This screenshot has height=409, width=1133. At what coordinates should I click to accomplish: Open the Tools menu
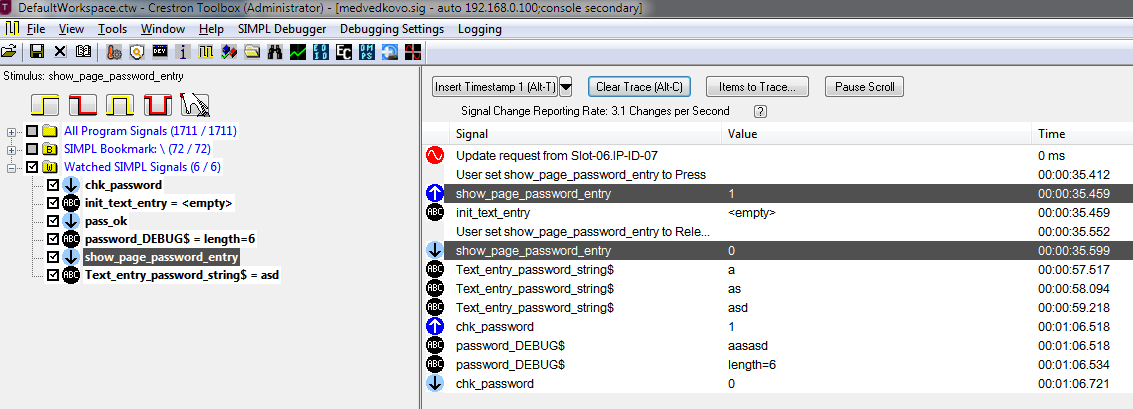[x=112, y=29]
